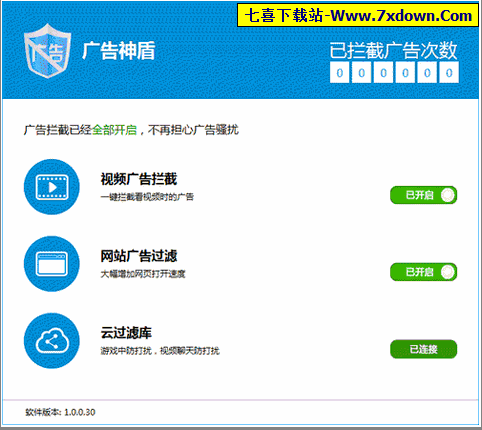
Task: Click the 软件版本 1.0.0.30 version label
Action: [60, 412]
